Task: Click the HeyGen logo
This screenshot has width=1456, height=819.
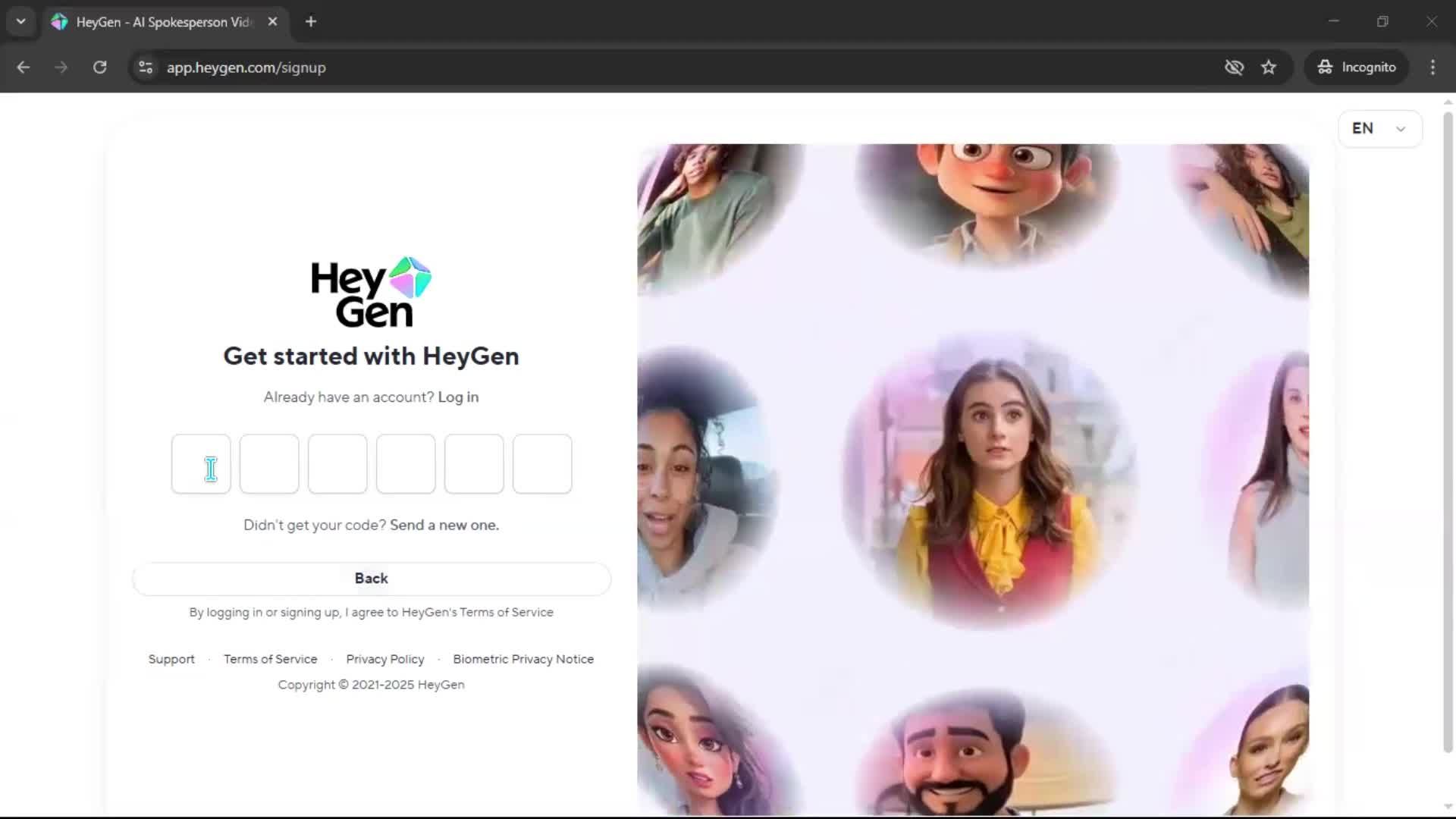Action: [371, 293]
